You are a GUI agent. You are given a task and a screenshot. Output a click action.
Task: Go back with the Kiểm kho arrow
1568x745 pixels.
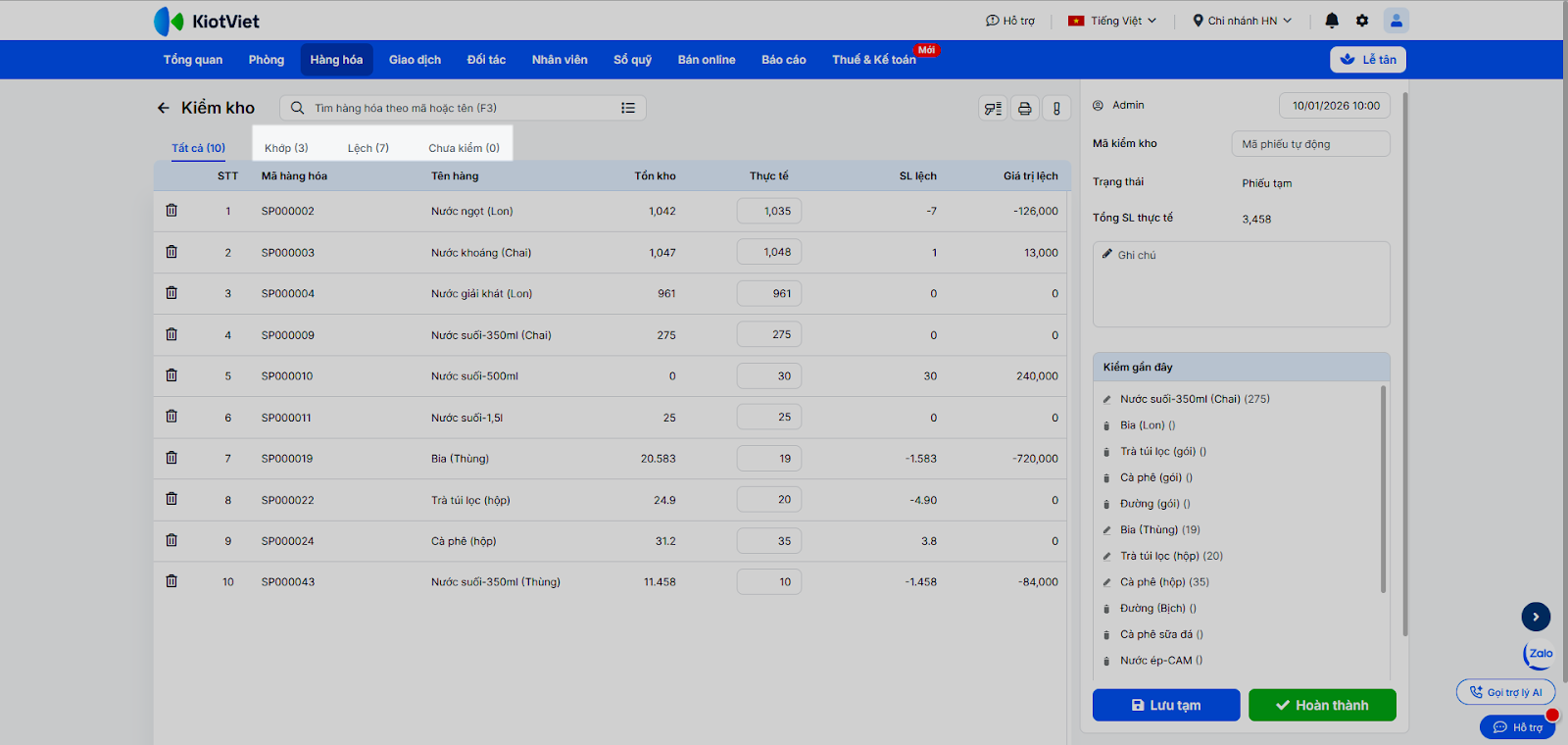(164, 108)
